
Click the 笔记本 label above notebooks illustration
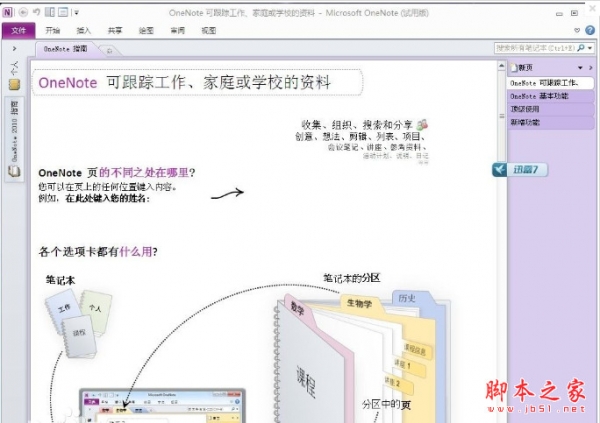(x=60, y=280)
